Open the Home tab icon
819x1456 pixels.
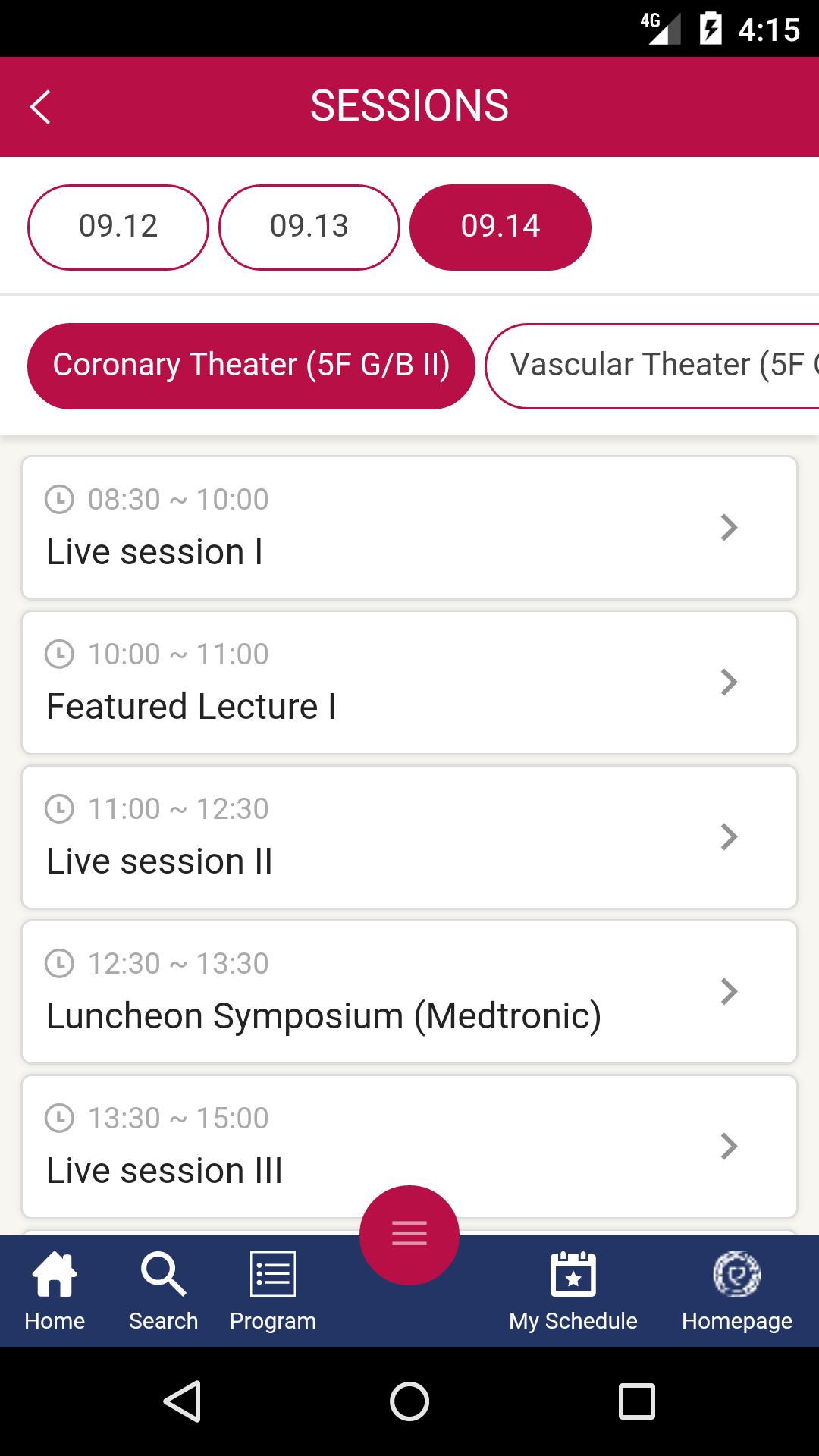(55, 1276)
